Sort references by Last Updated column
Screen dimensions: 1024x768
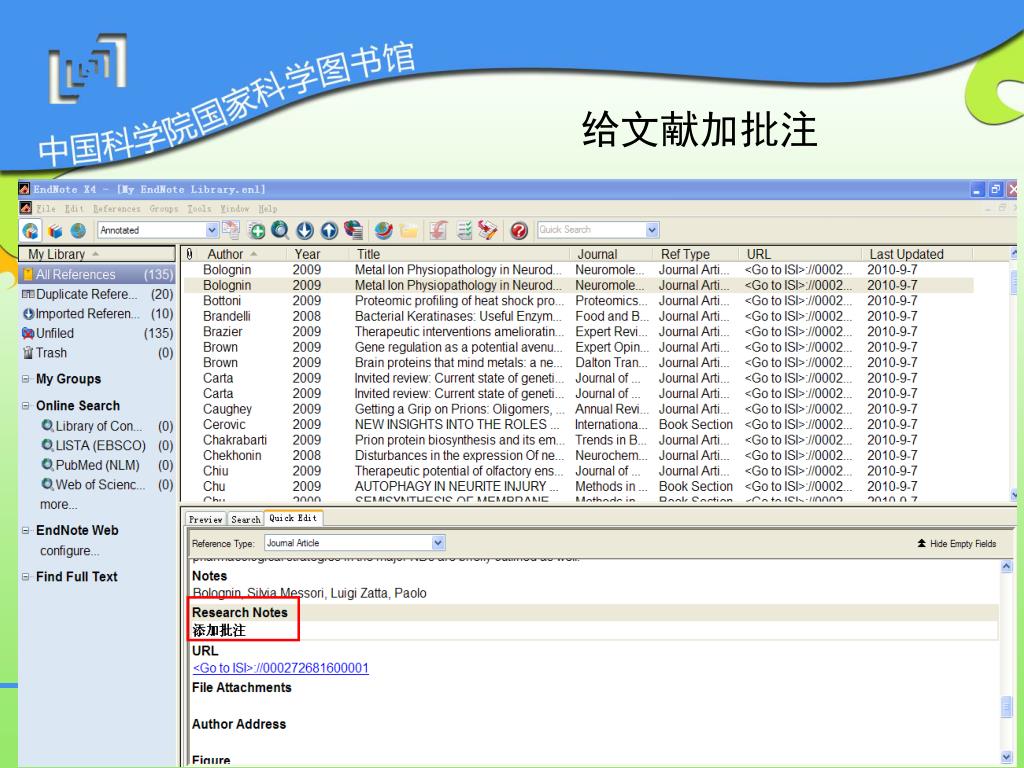[906, 254]
